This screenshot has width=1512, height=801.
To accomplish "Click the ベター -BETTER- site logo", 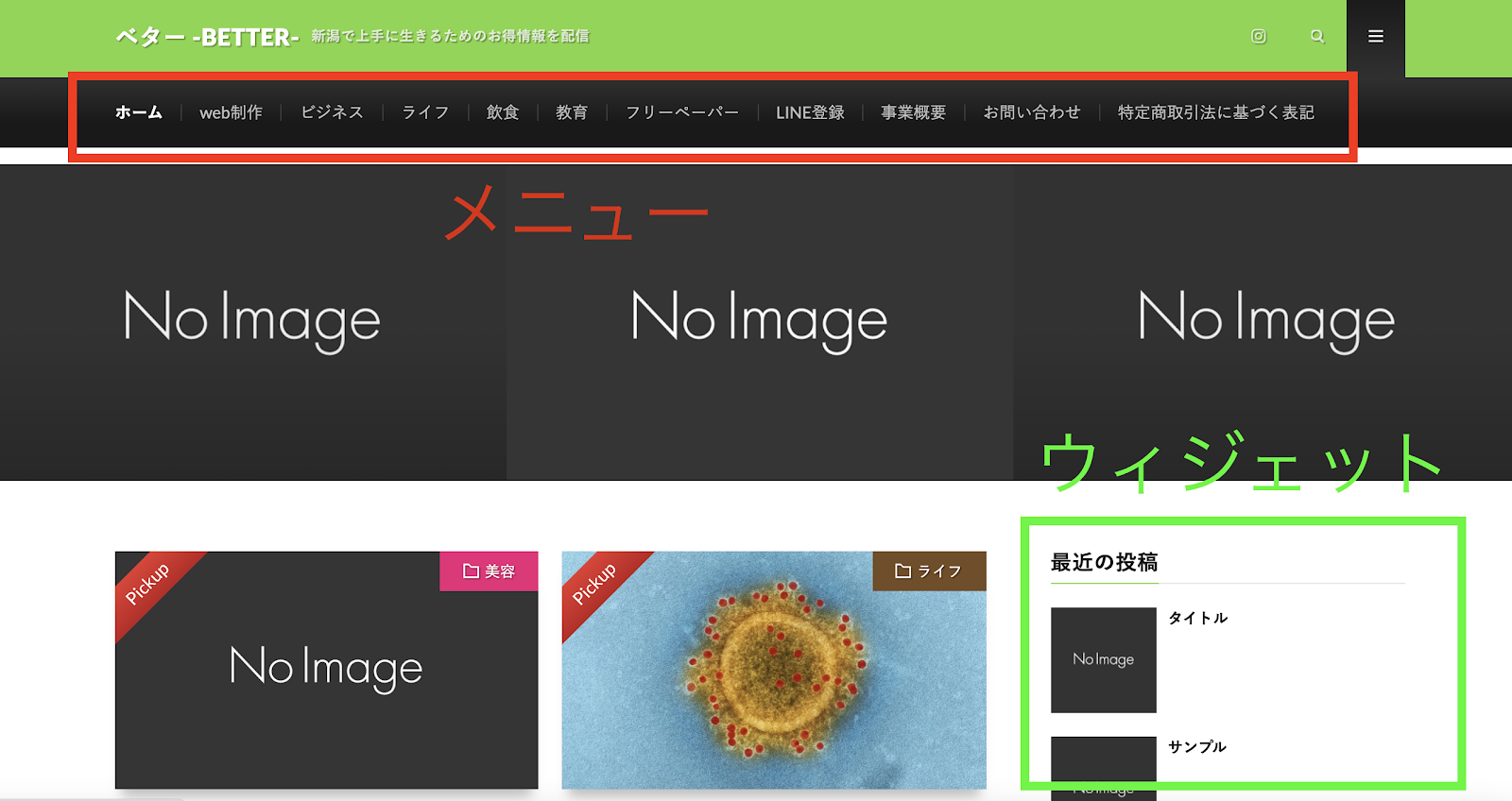I will (207, 37).
